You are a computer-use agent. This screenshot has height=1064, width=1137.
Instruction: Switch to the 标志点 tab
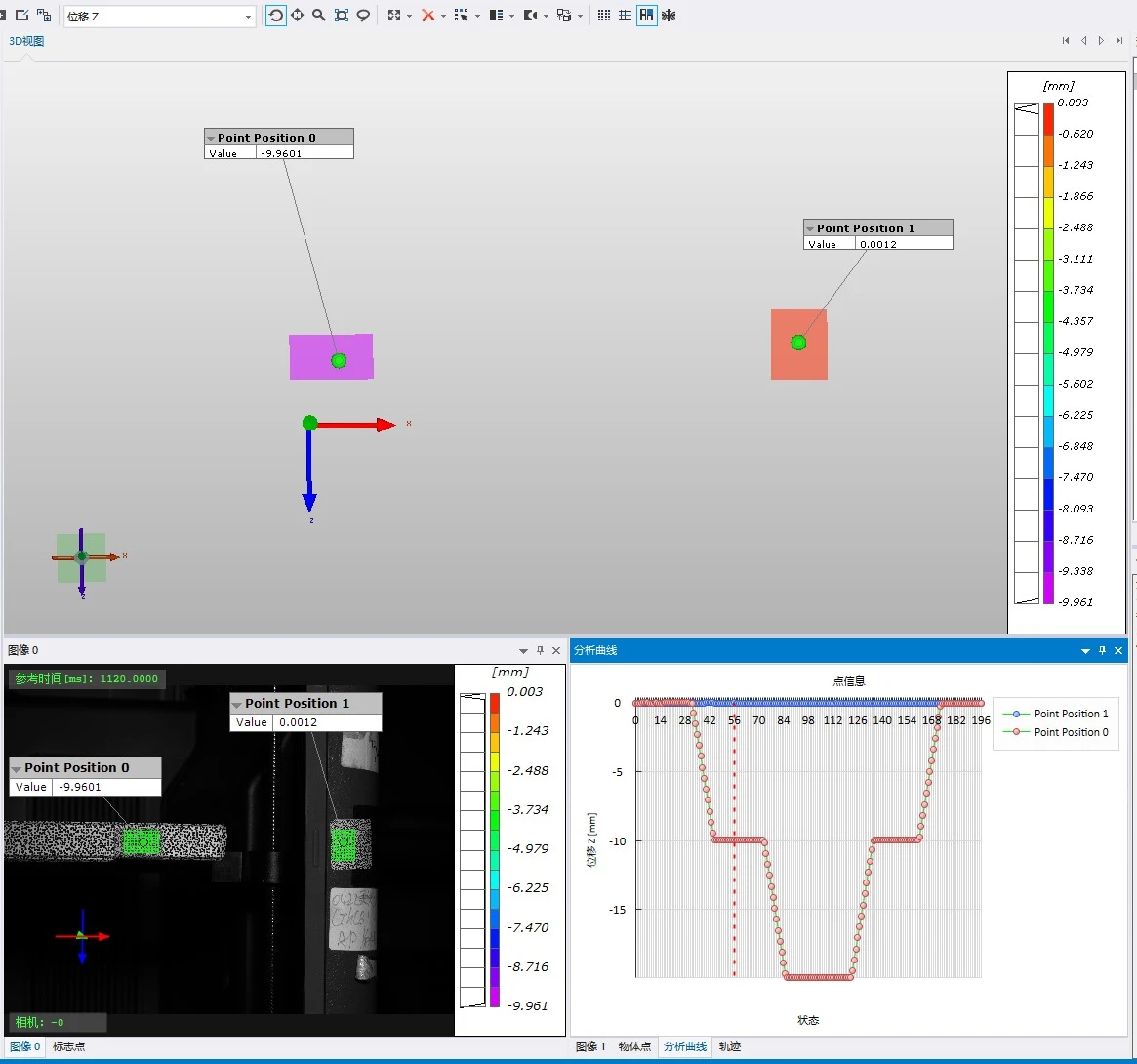pyautogui.click(x=69, y=1046)
